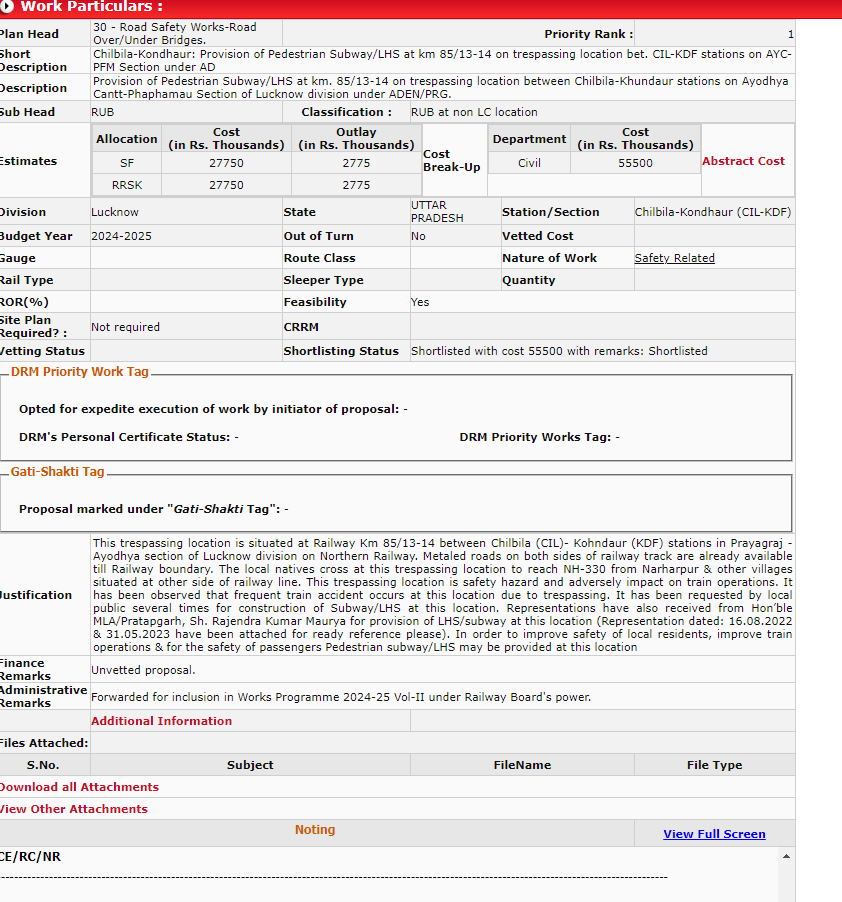Click View Full Screen link
The width and height of the screenshot is (842, 902).
click(x=714, y=834)
